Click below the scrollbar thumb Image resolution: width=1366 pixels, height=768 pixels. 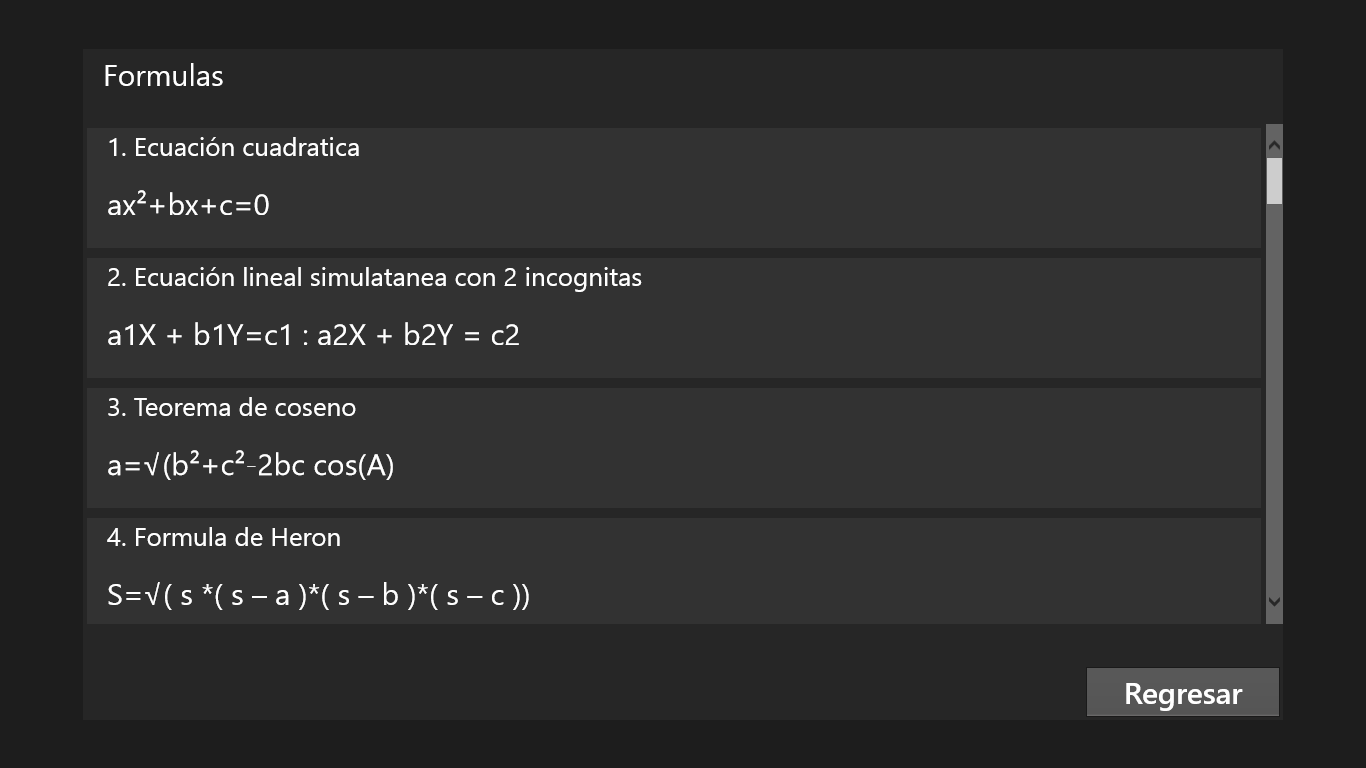coord(1273,400)
